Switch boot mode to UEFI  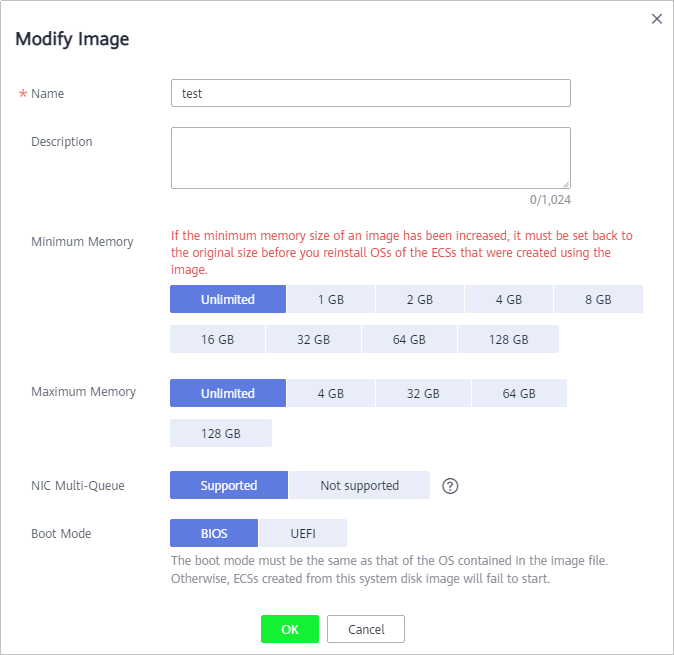303,533
